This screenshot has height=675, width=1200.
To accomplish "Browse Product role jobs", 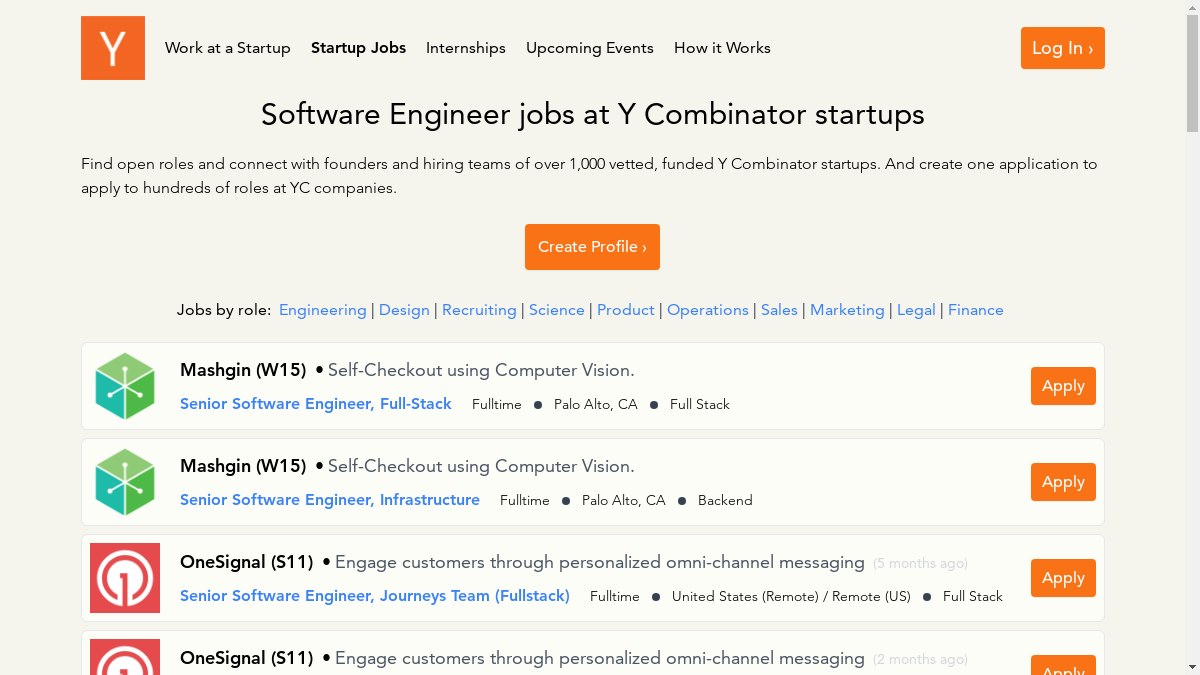I will point(626,310).
